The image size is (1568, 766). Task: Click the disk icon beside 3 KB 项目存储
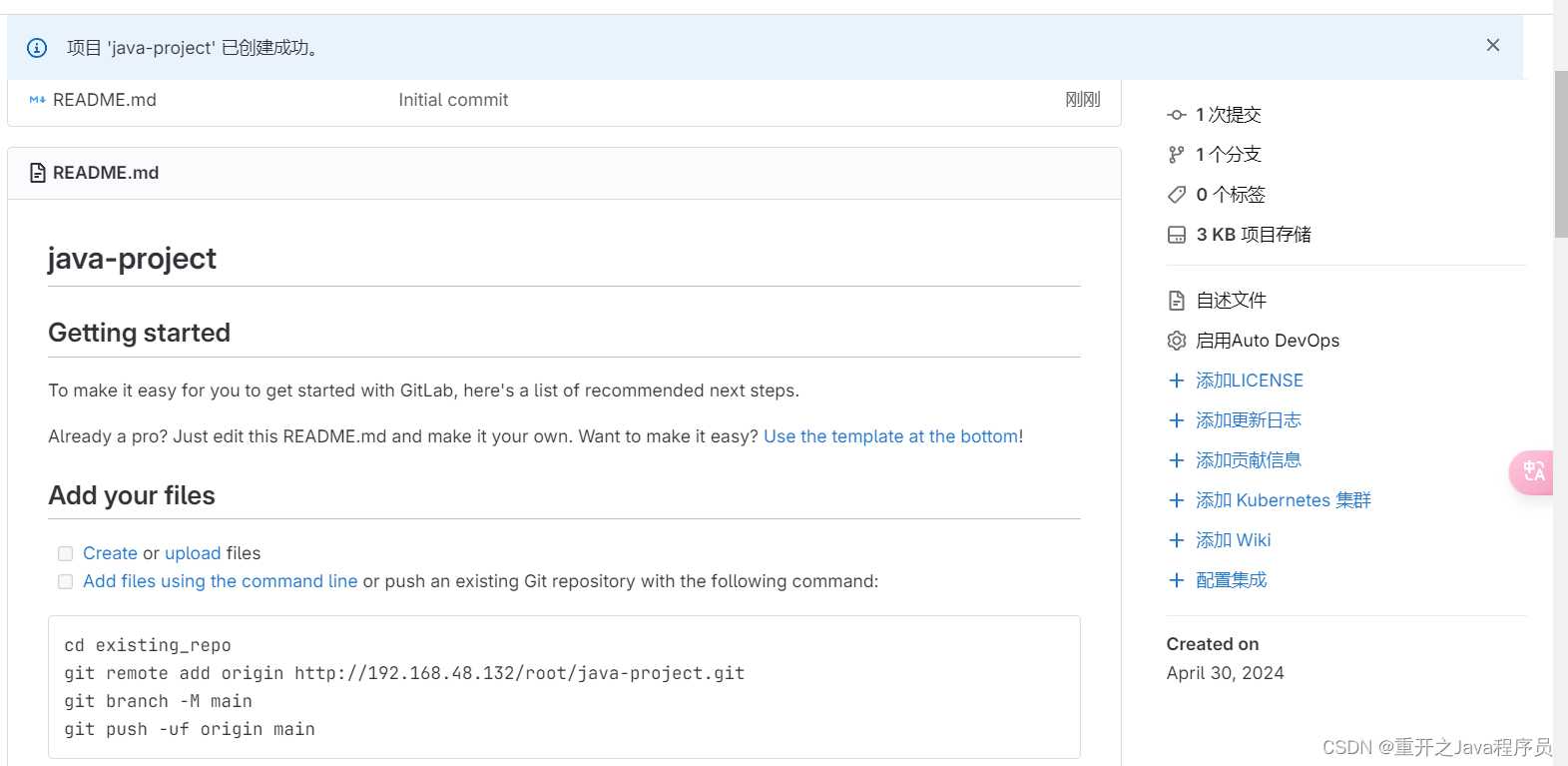point(1177,235)
